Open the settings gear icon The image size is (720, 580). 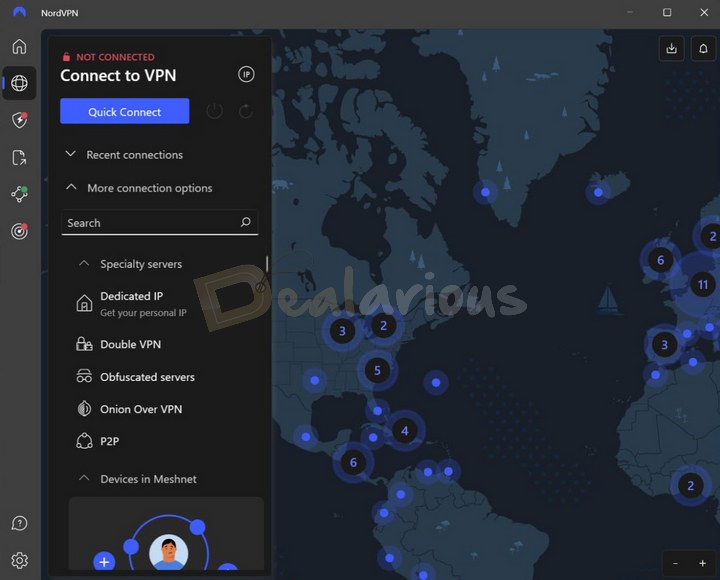tap(19, 560)
